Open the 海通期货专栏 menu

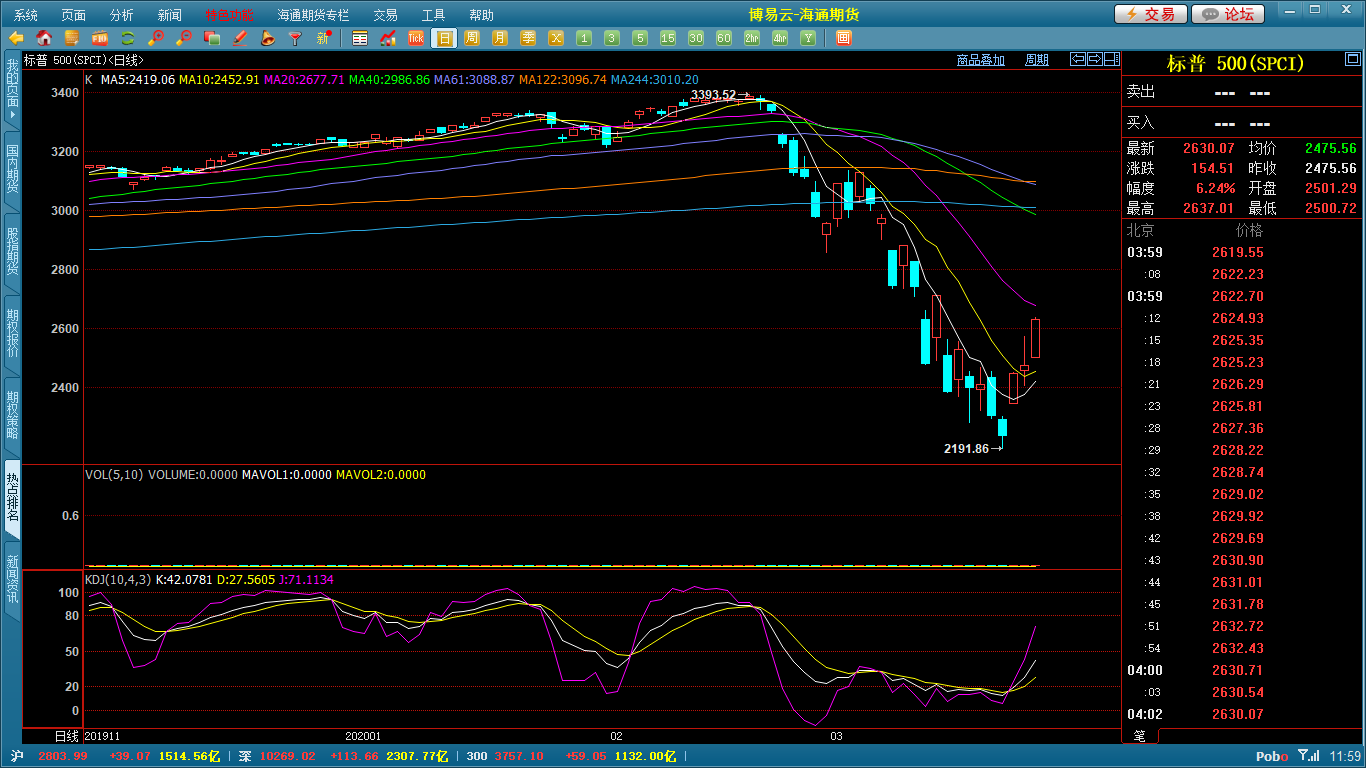pyautogui.click(x=313, y=15)
